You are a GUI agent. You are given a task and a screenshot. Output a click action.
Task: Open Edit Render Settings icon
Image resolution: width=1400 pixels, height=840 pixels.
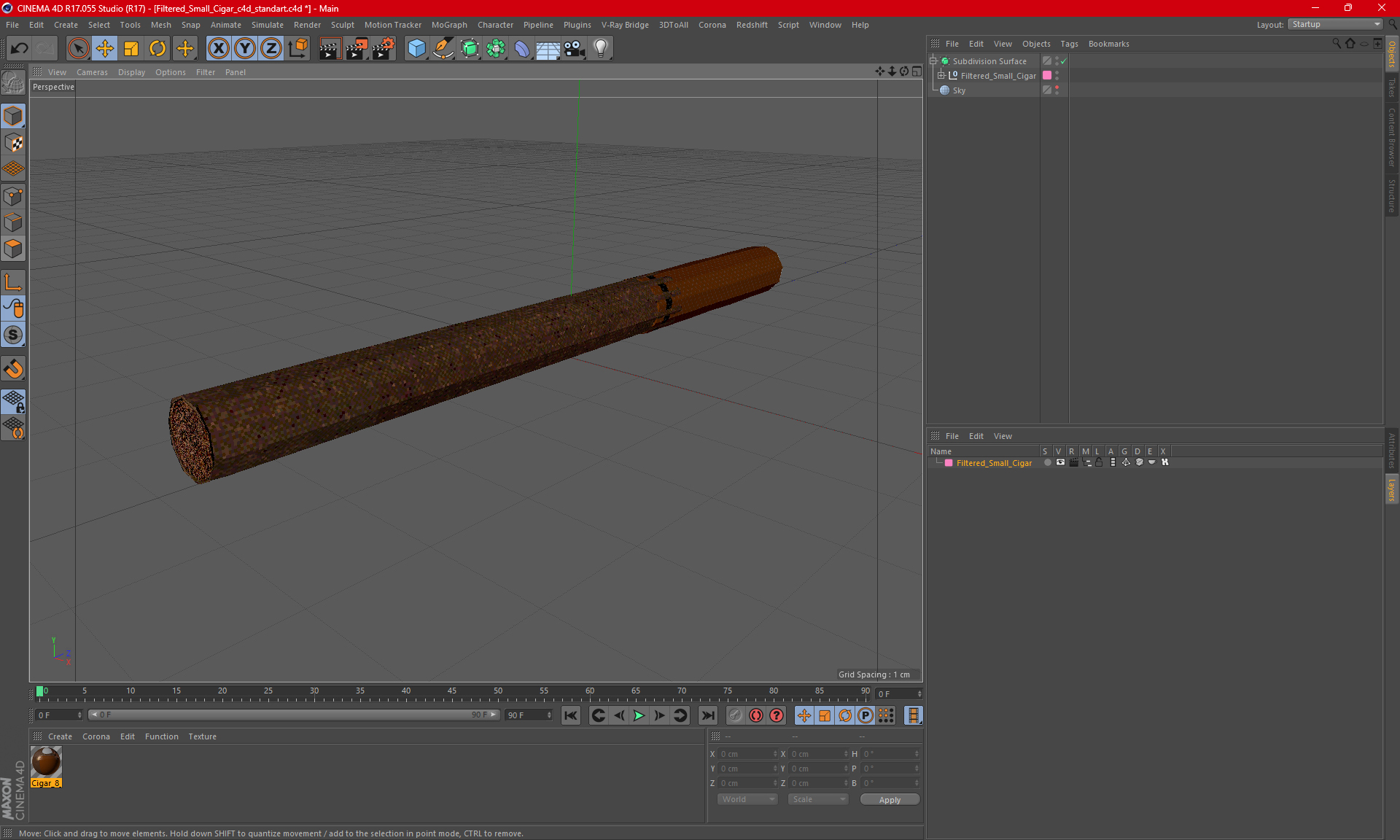tap(384, 49)
